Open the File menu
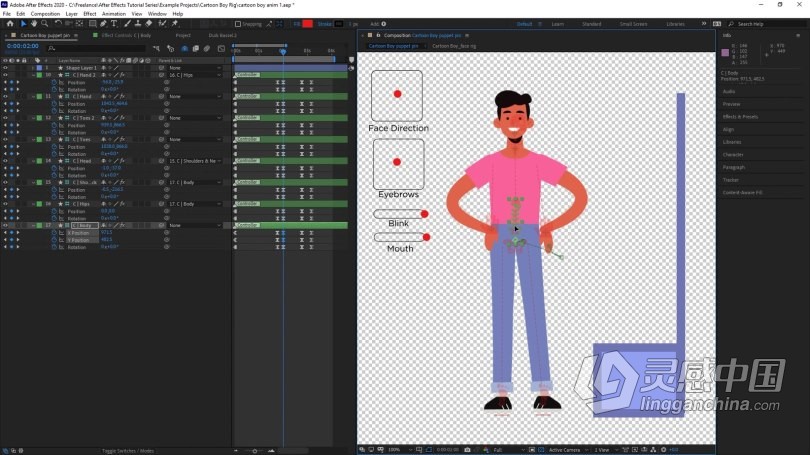Viewport: 810px width, 455px height. [x=7, y=14]
